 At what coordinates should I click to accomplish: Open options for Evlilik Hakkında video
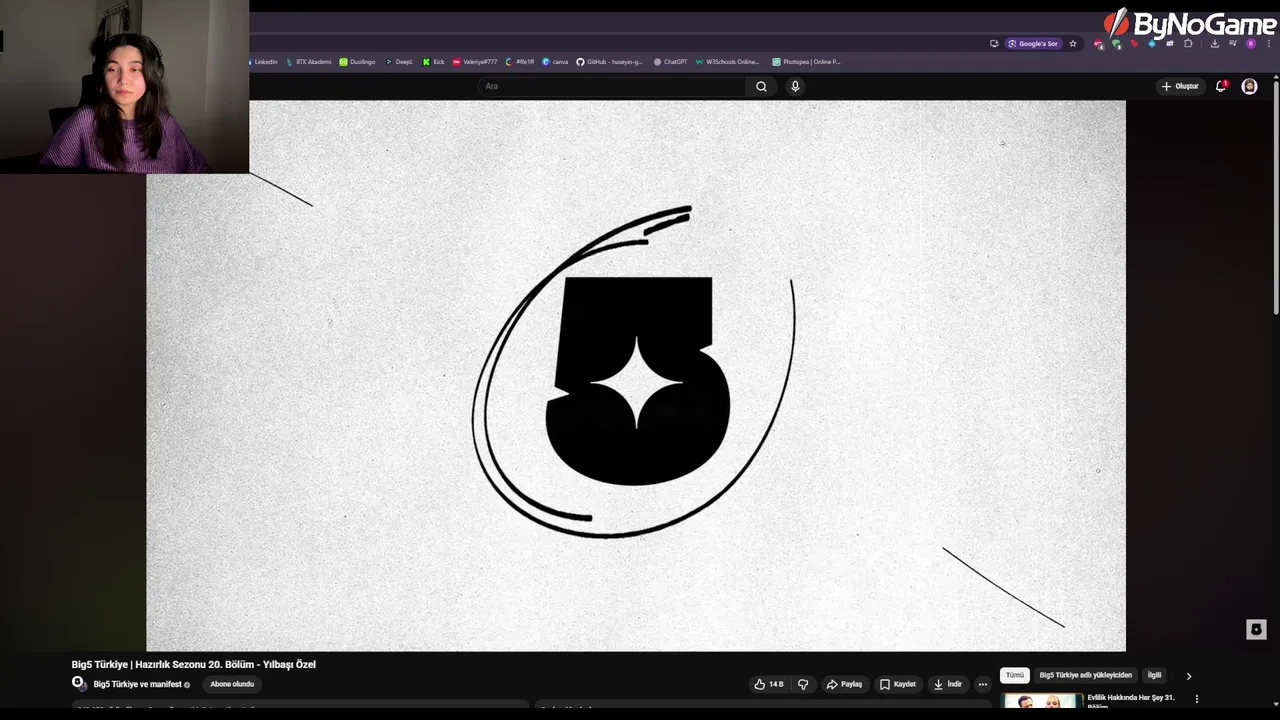click(1197, 699)
